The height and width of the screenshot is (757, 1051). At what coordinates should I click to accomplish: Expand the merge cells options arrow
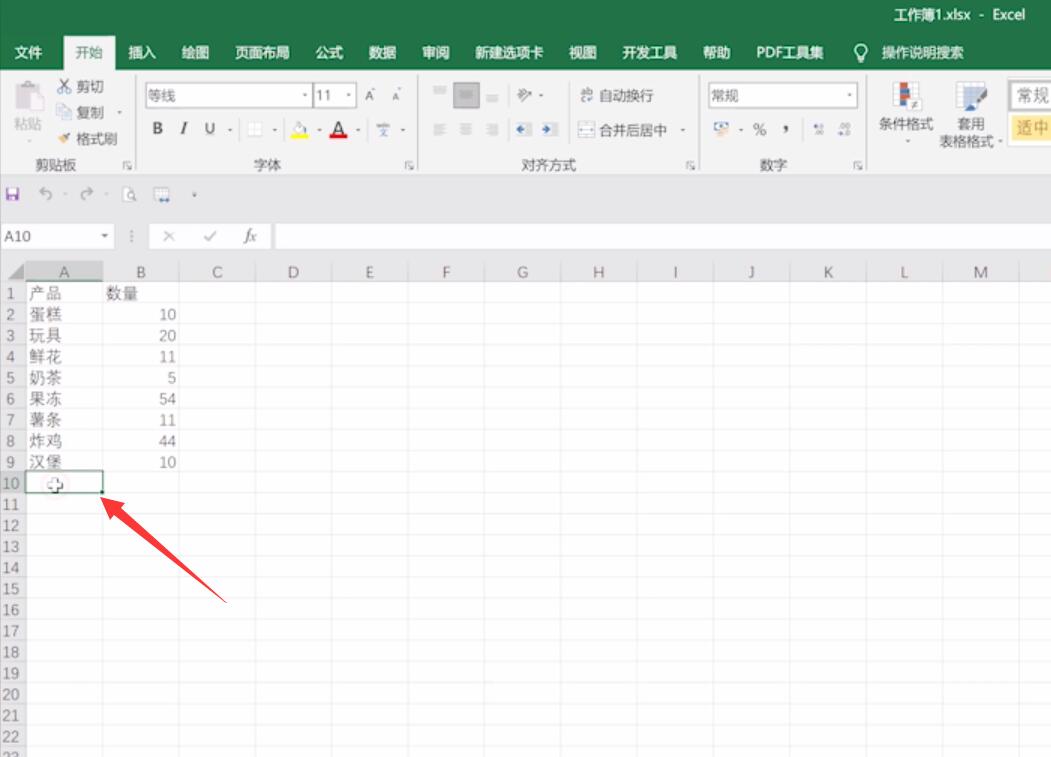point(682,130)
